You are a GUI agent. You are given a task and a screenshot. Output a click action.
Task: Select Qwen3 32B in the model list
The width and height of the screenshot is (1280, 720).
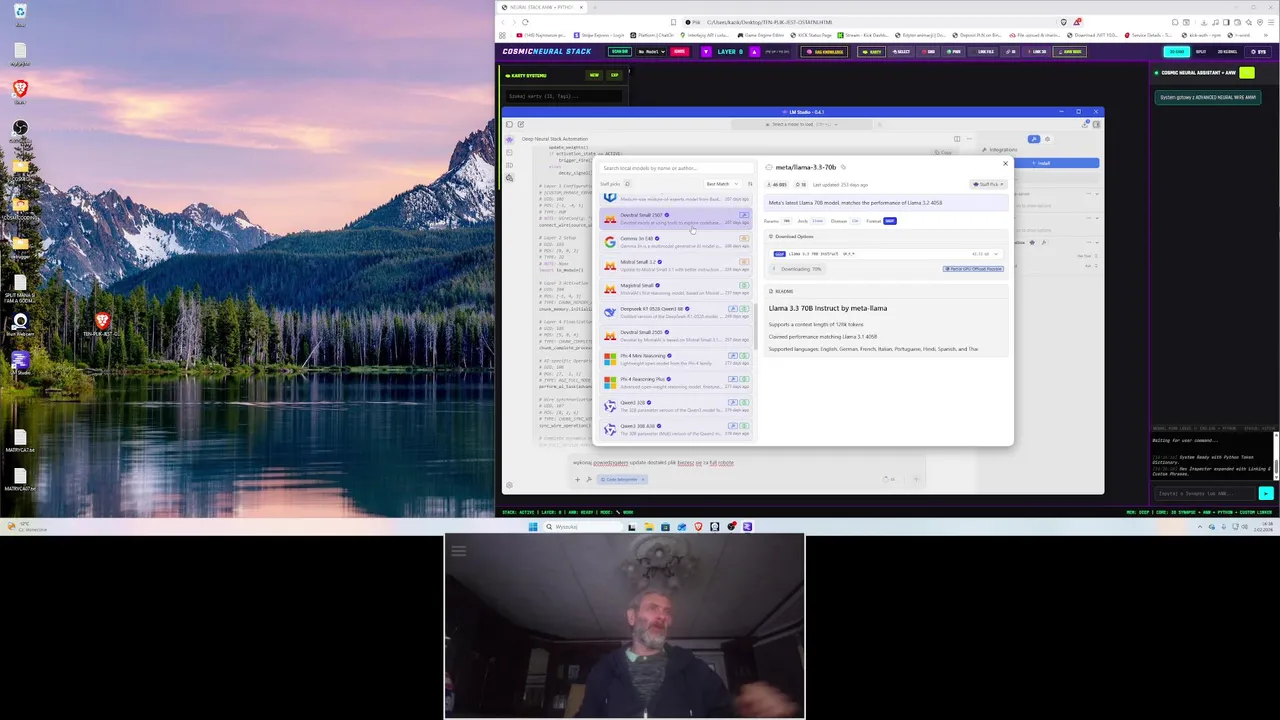[676, 406]
